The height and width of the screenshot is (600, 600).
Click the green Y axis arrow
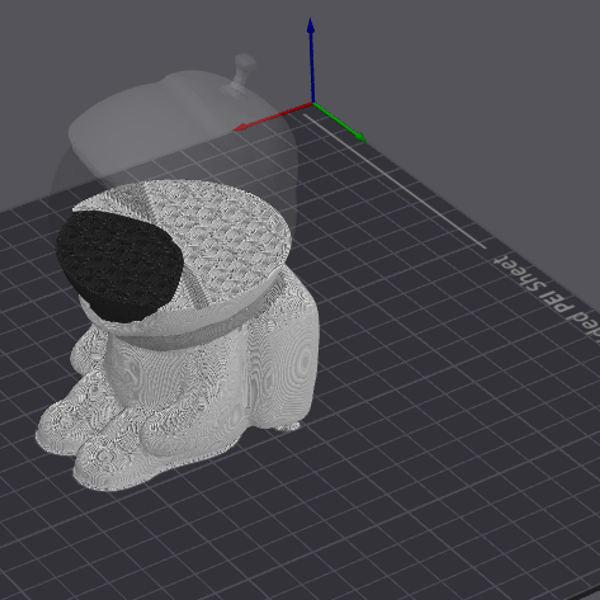pyautogui.click(x=339, y=122)
